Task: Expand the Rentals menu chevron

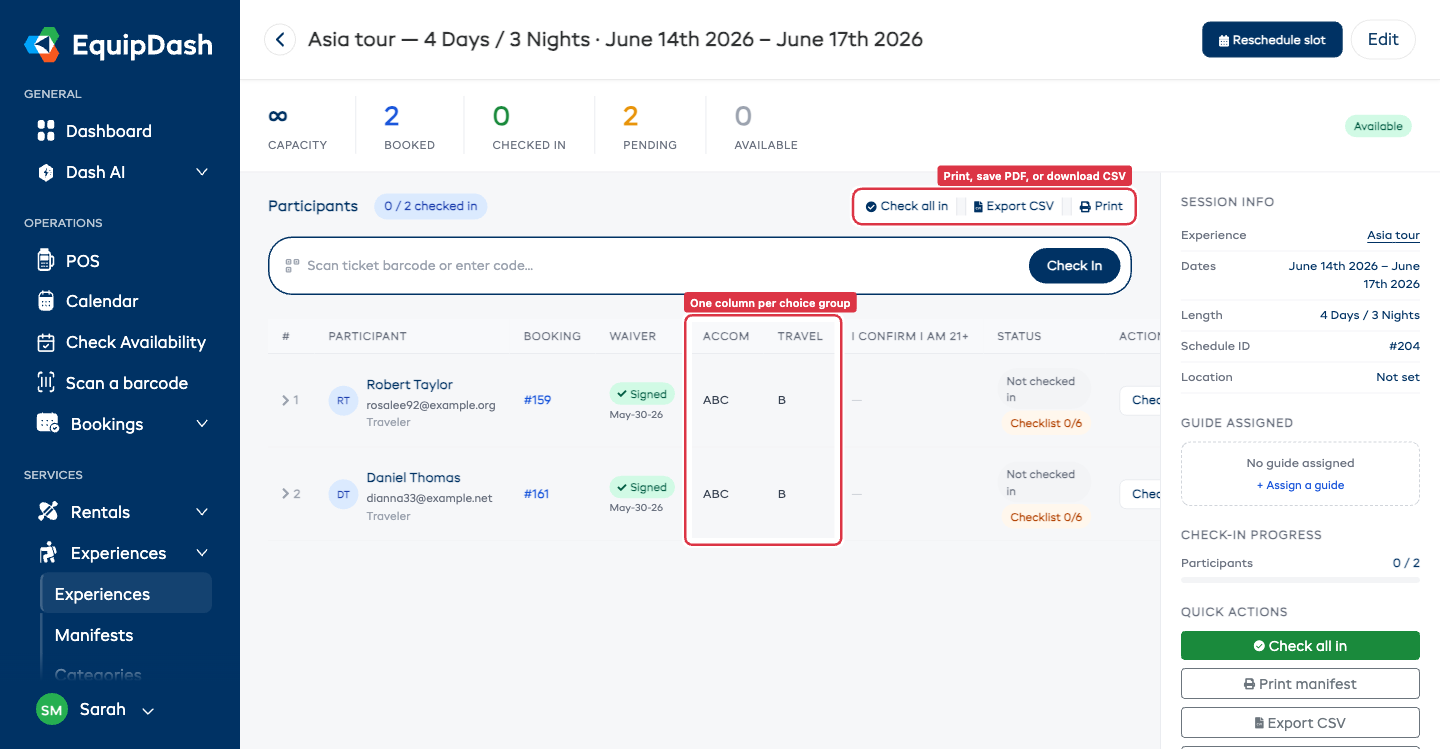Action: (x=202, y=512)
